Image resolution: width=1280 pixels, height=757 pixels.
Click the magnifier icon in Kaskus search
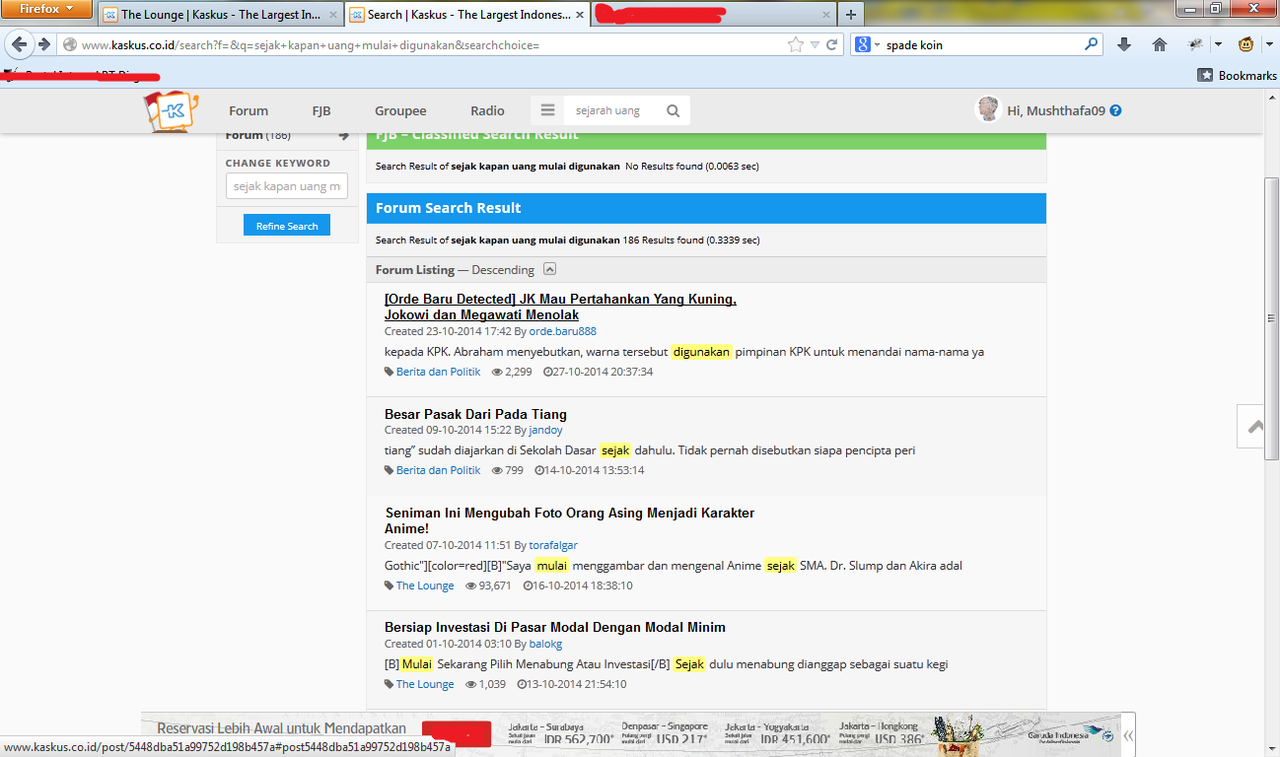(x=673, y=111)
